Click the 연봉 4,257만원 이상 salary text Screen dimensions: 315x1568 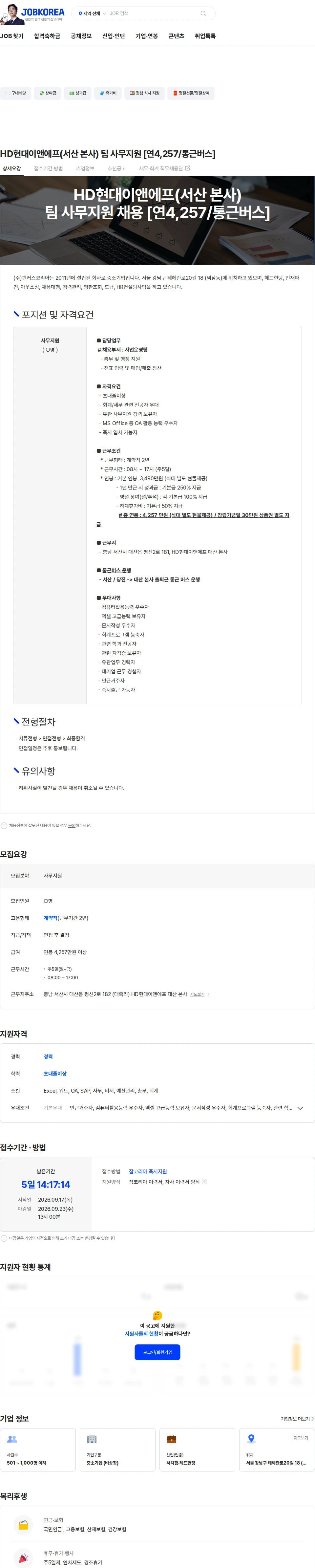click(65, 952)
